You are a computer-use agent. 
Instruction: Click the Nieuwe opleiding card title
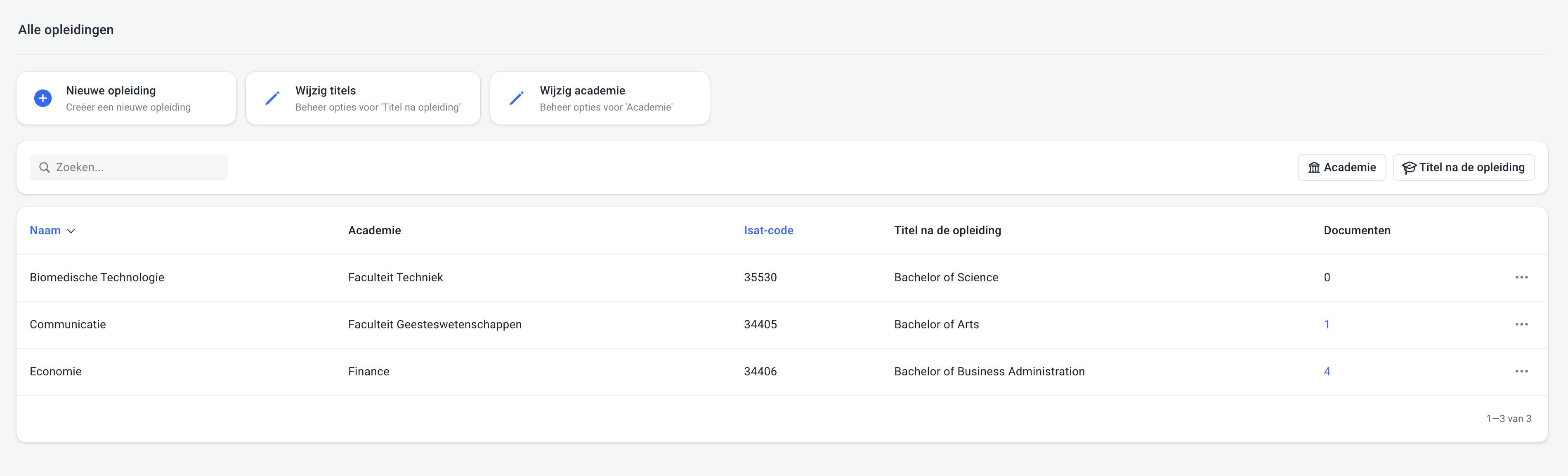111,91
